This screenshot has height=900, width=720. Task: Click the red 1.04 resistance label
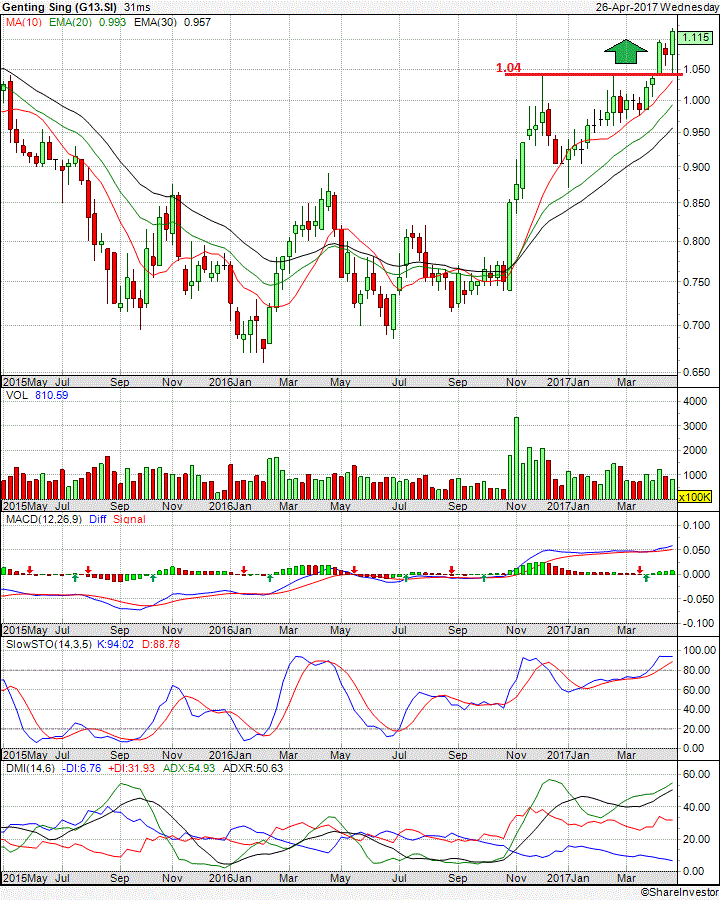[508, 68]
